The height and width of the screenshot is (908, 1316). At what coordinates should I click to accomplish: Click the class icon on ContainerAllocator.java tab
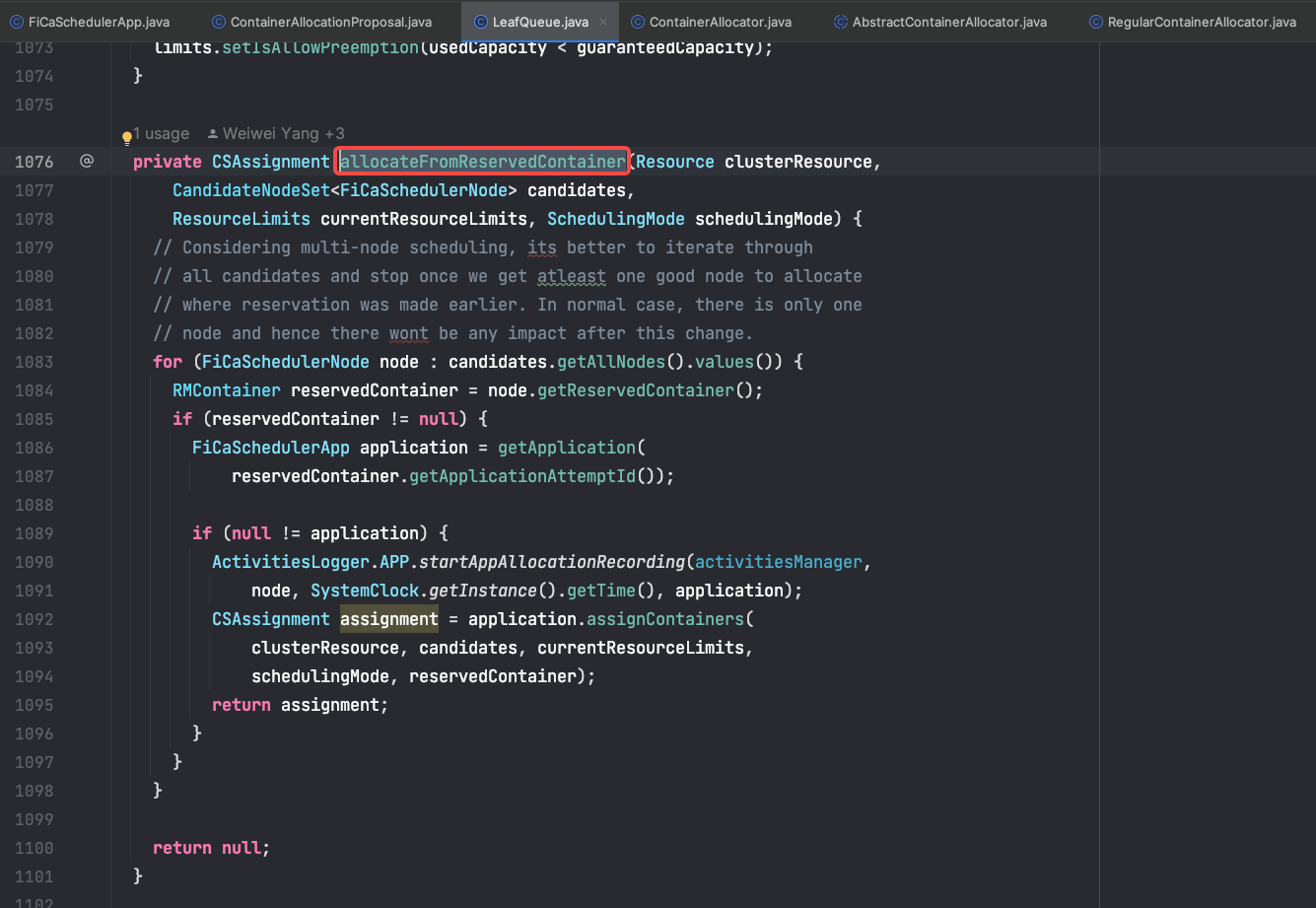click(638, 22)
